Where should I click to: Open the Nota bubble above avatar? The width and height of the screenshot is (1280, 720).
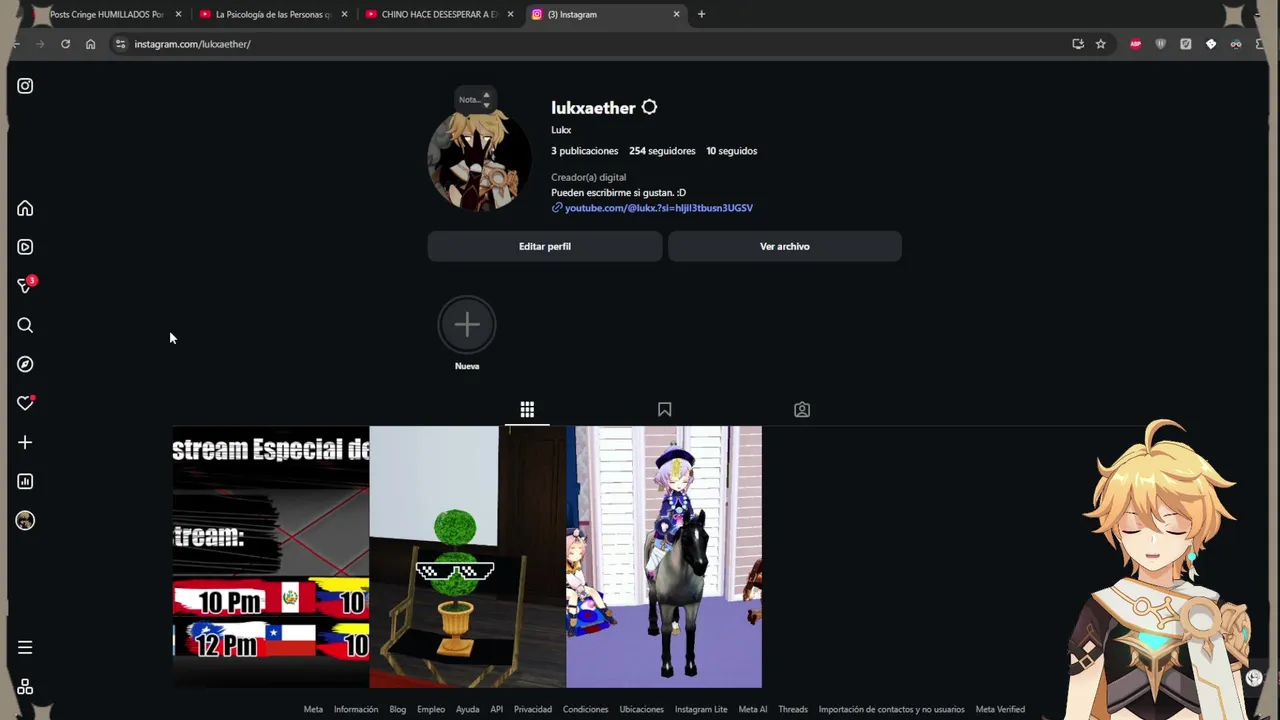(475, 99)
